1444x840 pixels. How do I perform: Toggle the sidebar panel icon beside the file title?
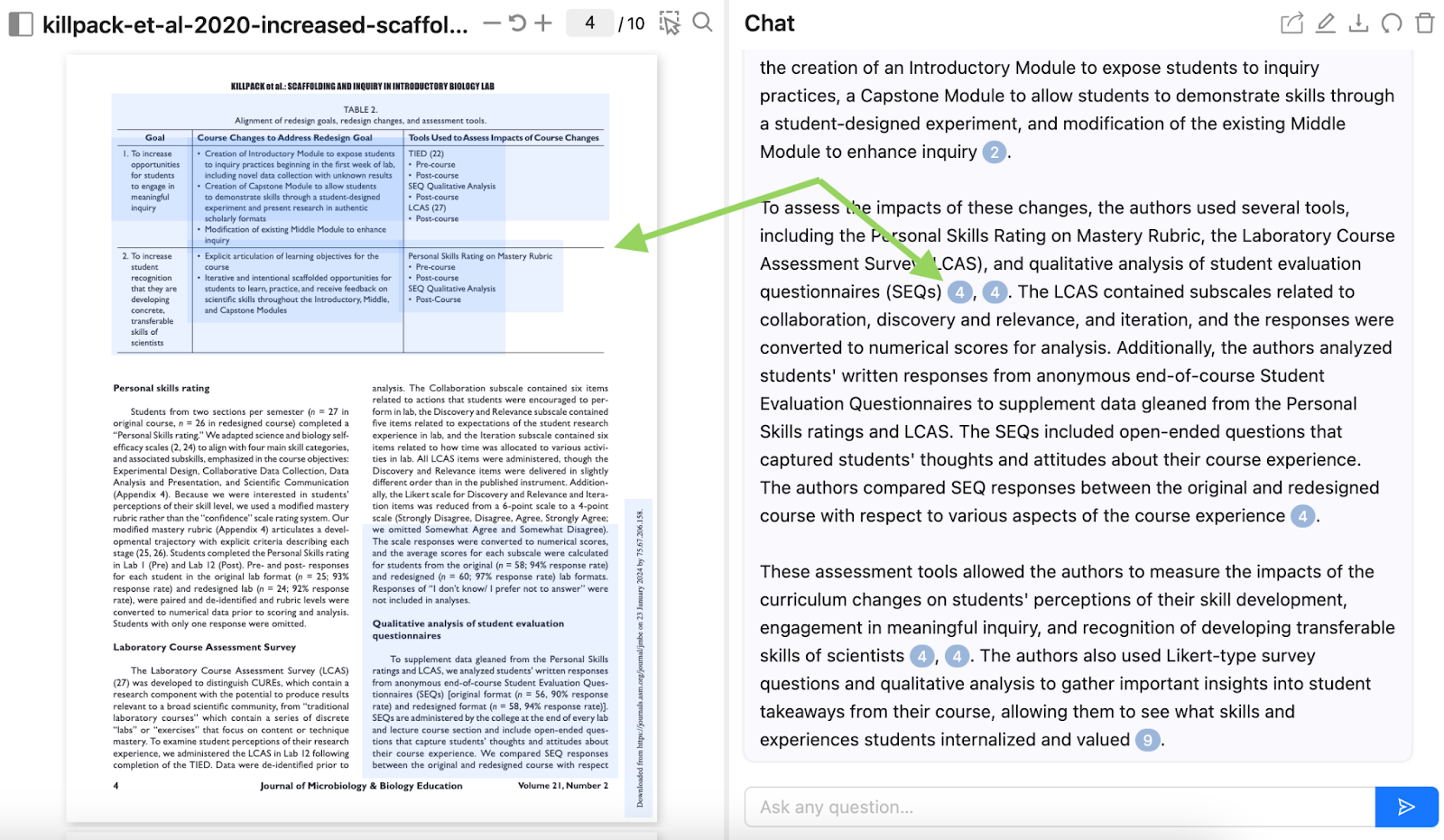coord(21,24)
